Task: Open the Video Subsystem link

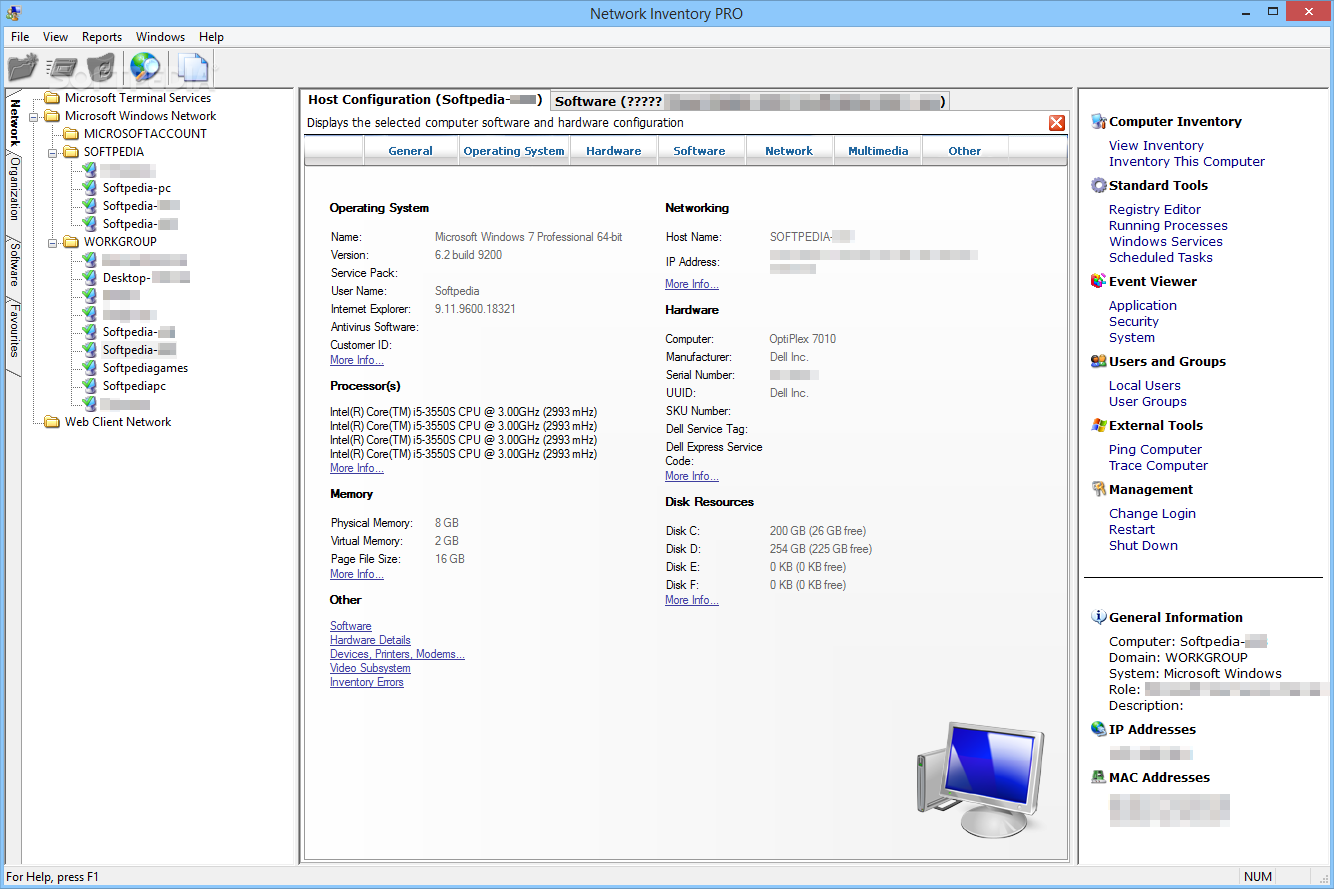Action: click(370, 668)
